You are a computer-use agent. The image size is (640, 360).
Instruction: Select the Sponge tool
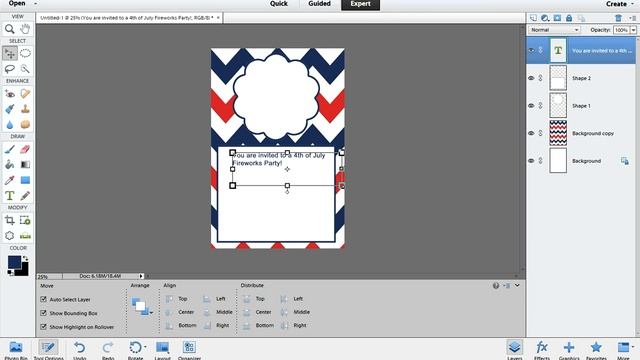point(25,124)
